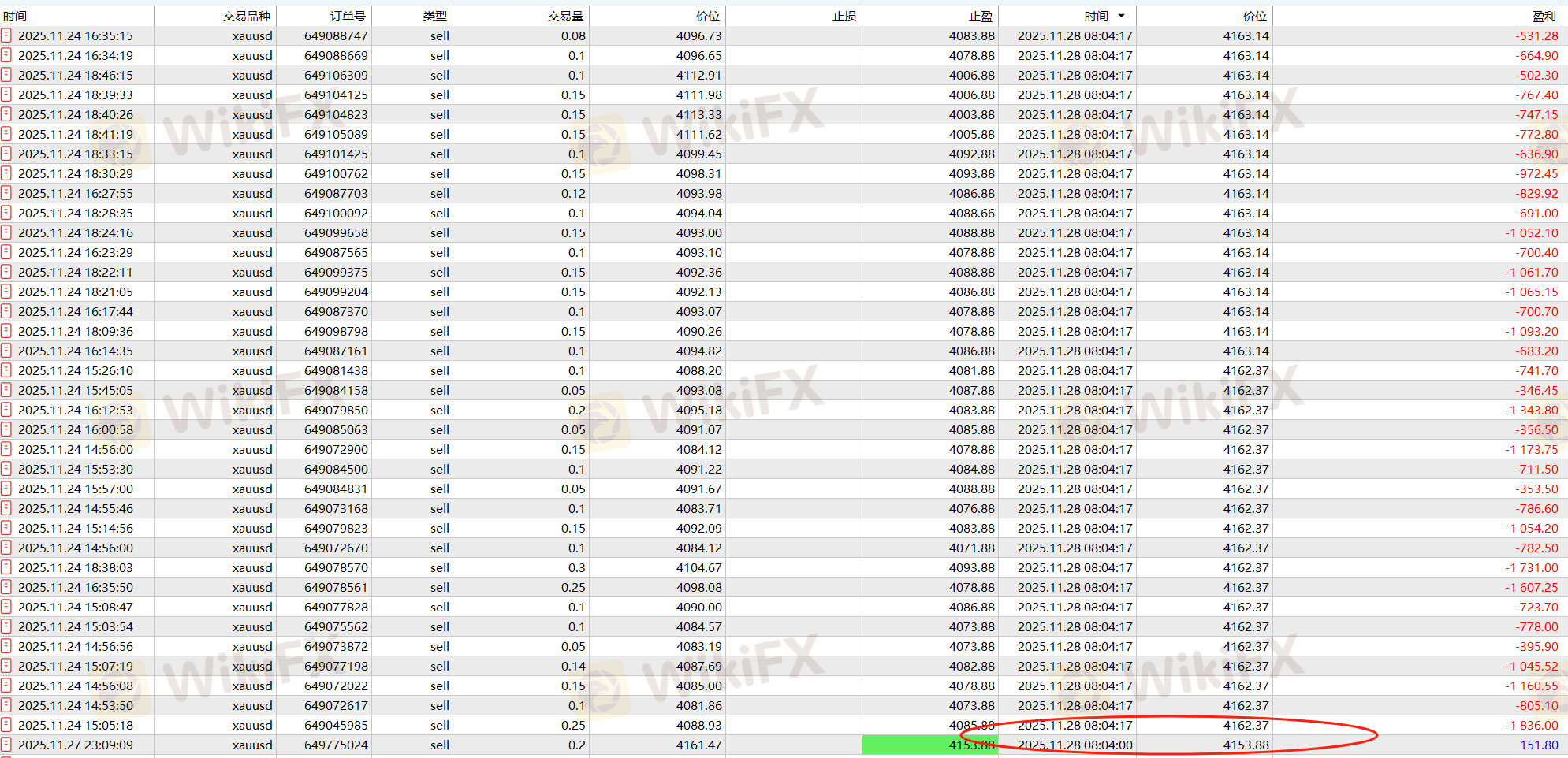Click the order icon at 2025.11.24 18:38:03
This screenshot has width=1568, height=758.
tap(6, 567)
